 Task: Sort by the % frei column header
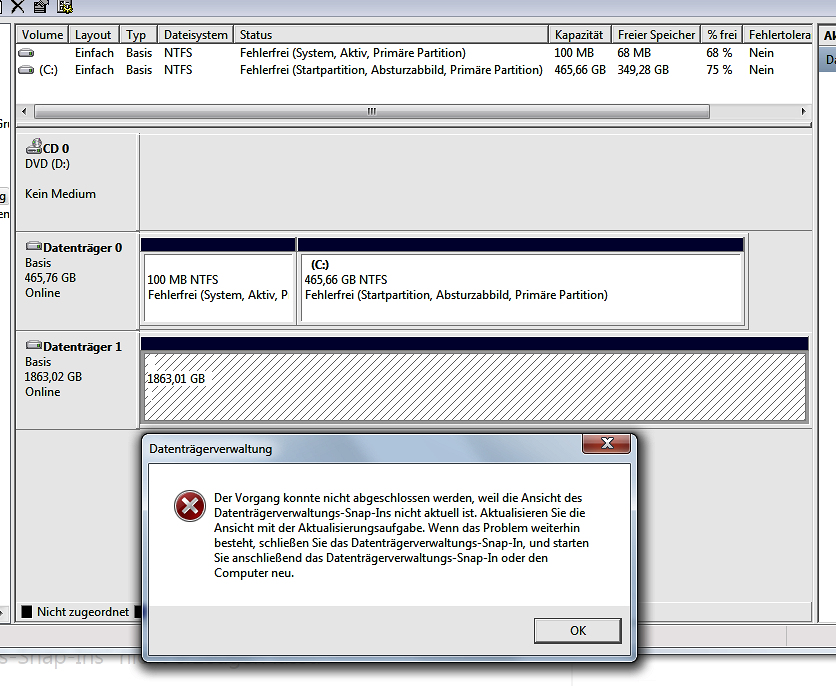721,35
